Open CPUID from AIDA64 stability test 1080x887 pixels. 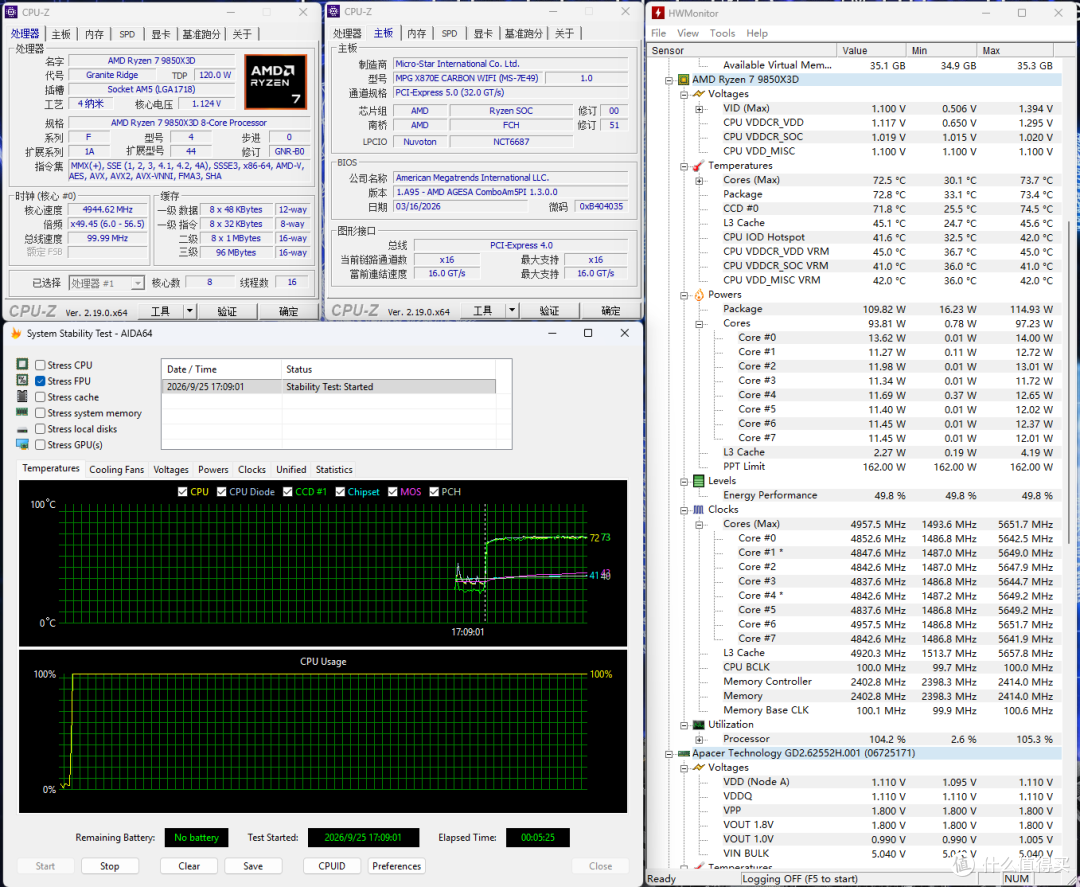[332, 866]
